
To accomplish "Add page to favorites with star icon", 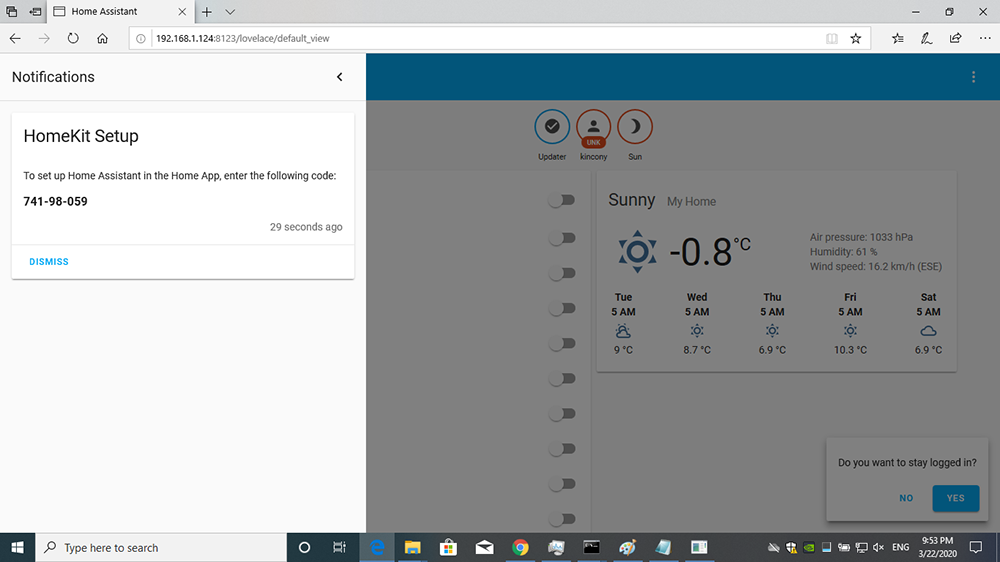I will pyautogui.click(x=856, y=39).
